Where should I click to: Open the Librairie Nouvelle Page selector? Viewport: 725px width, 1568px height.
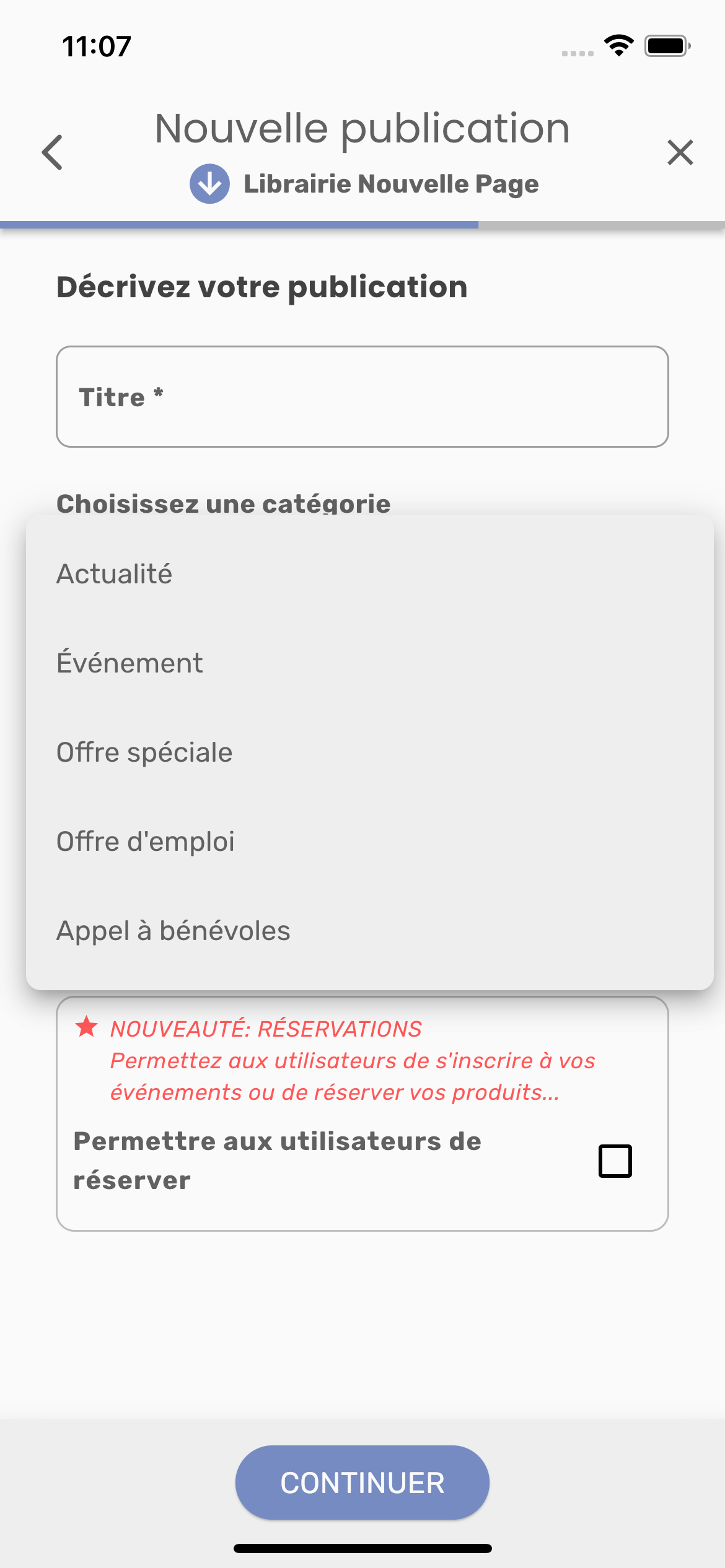tap(390, 184)
